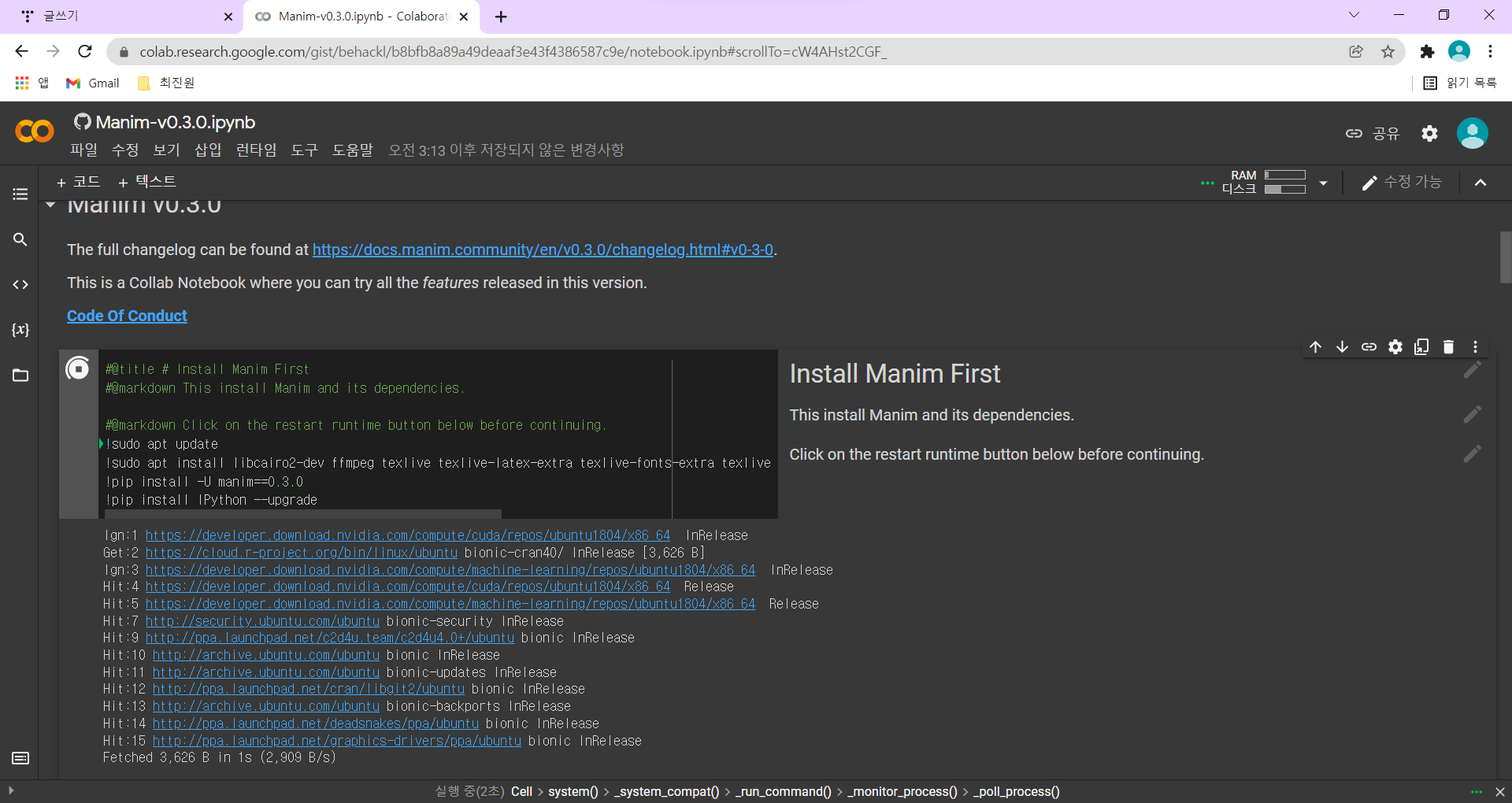Open the Chrome tab search dropdown arrow
The width and height of the screenshot is (1512, 803).
click(1354, 15)
